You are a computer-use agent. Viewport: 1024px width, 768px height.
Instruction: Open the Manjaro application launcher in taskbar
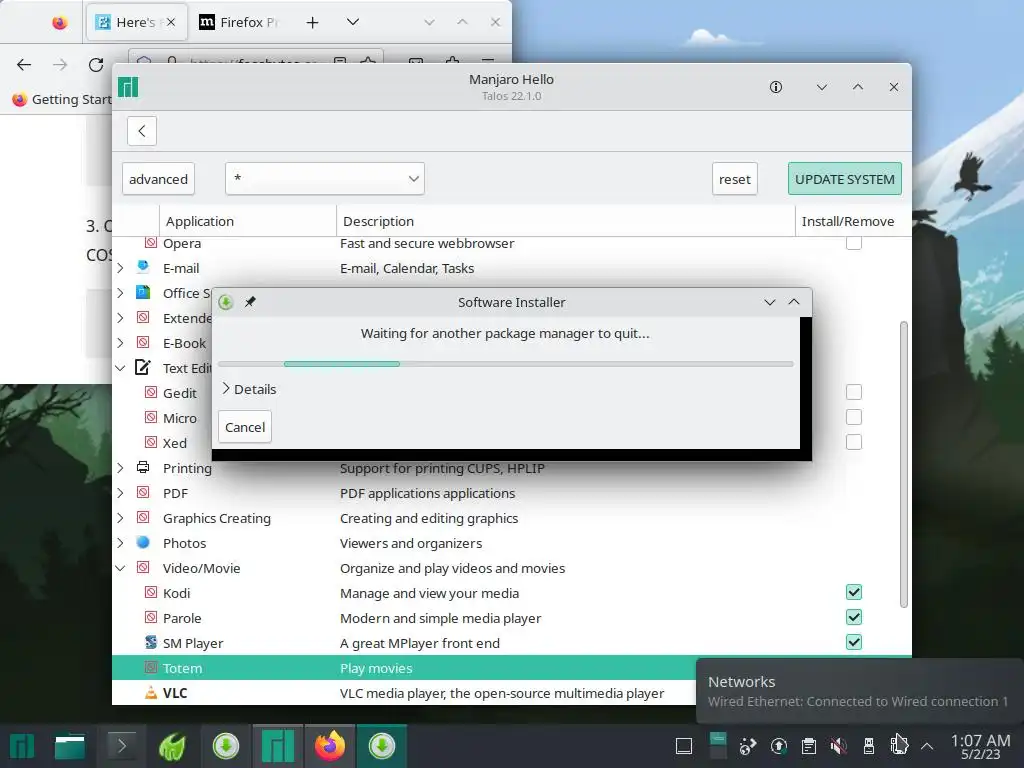[22, 746]
